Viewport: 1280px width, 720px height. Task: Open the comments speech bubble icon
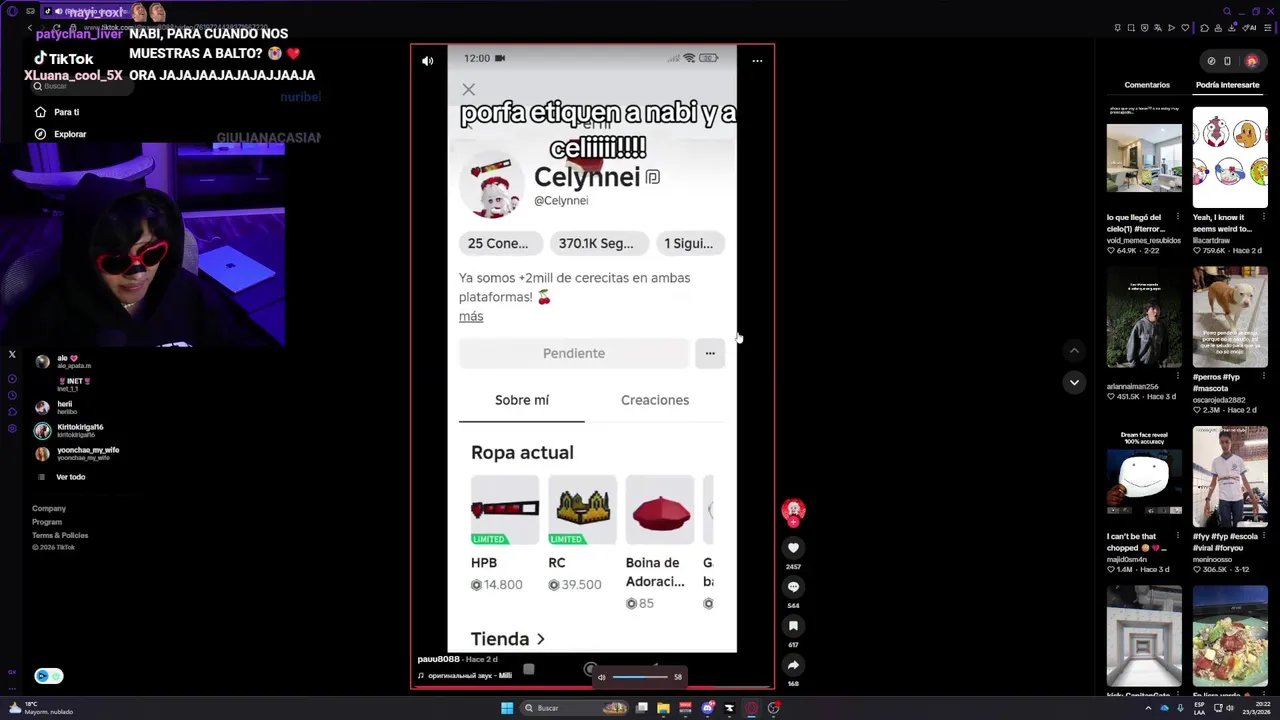793,587
